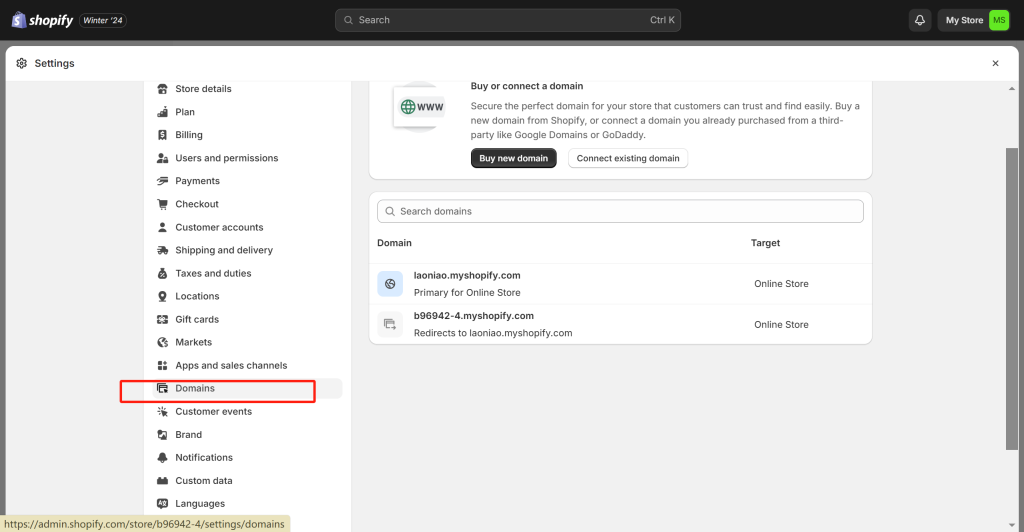Click the Settings gear icon
Image resolution: width=1024 pixels, height=532 pixels.
pos(22,63)
